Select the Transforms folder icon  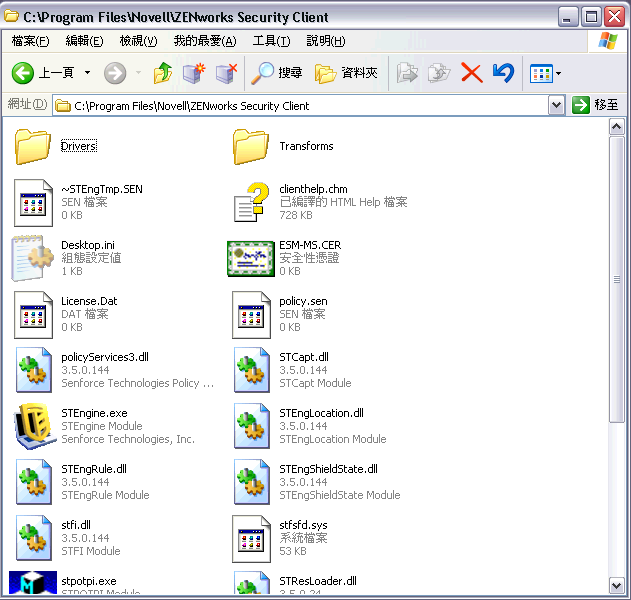[x=251, y=146]
